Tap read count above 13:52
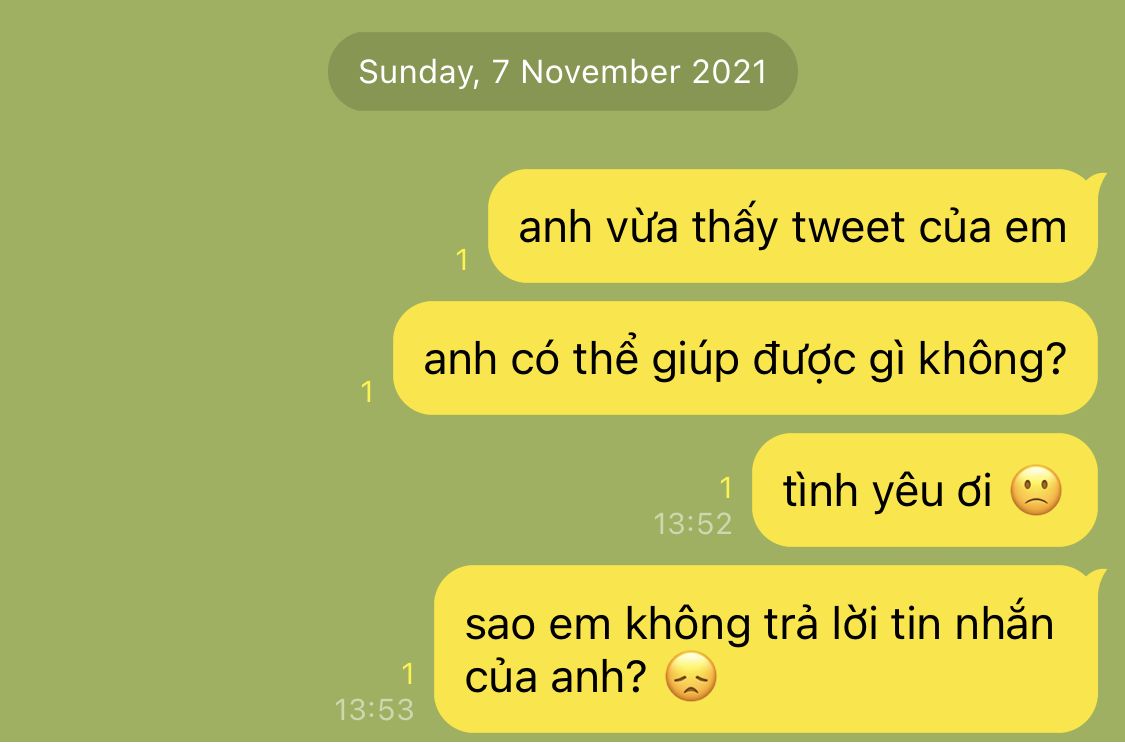The height and width of the screenshot is (744, 1125). (x=725, y=488)
